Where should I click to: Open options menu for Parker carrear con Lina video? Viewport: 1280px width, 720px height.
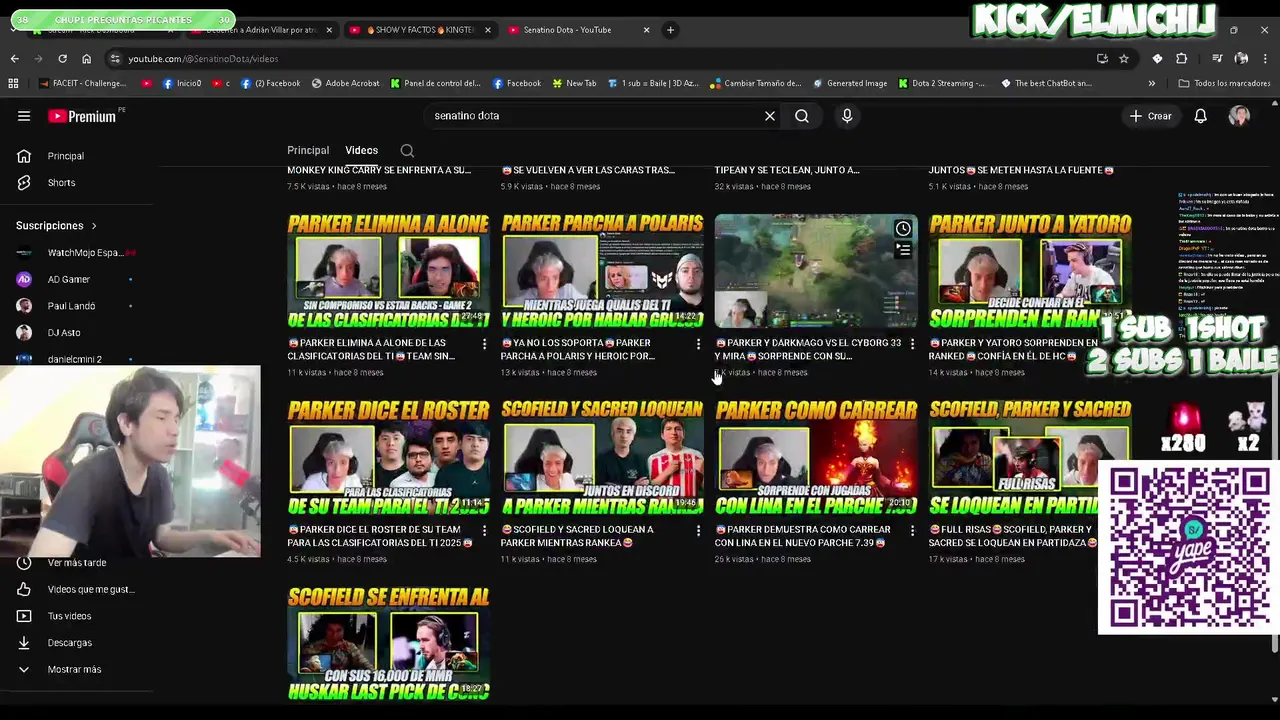912,530
